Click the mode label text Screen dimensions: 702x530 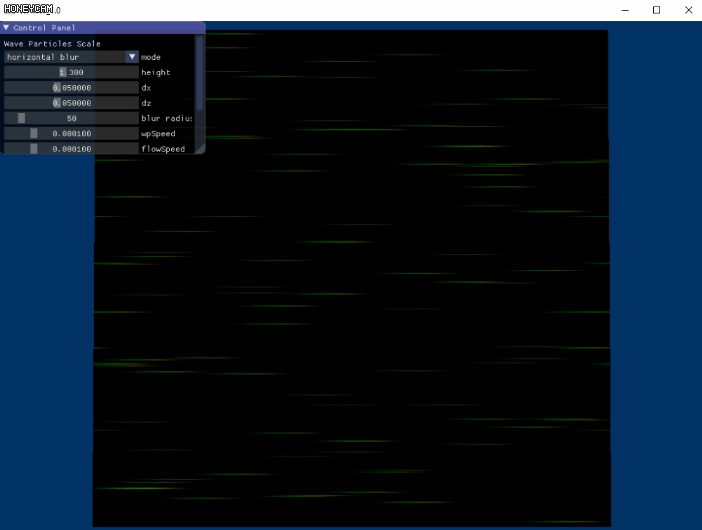coord(151,57)
